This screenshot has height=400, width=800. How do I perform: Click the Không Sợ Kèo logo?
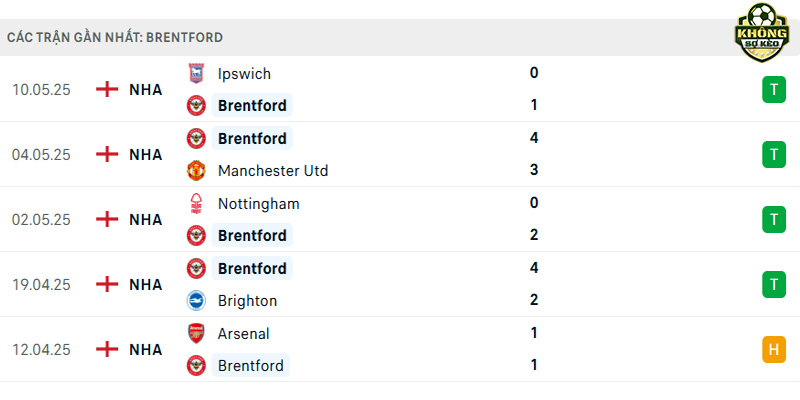762,32
